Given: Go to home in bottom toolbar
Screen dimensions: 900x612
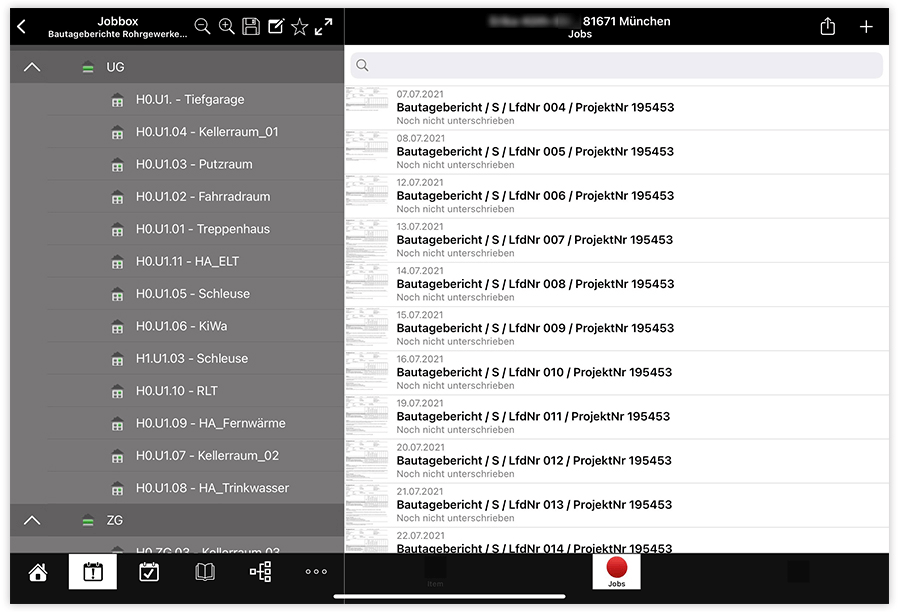Looking at the screenshot, I should pos(38,572).
